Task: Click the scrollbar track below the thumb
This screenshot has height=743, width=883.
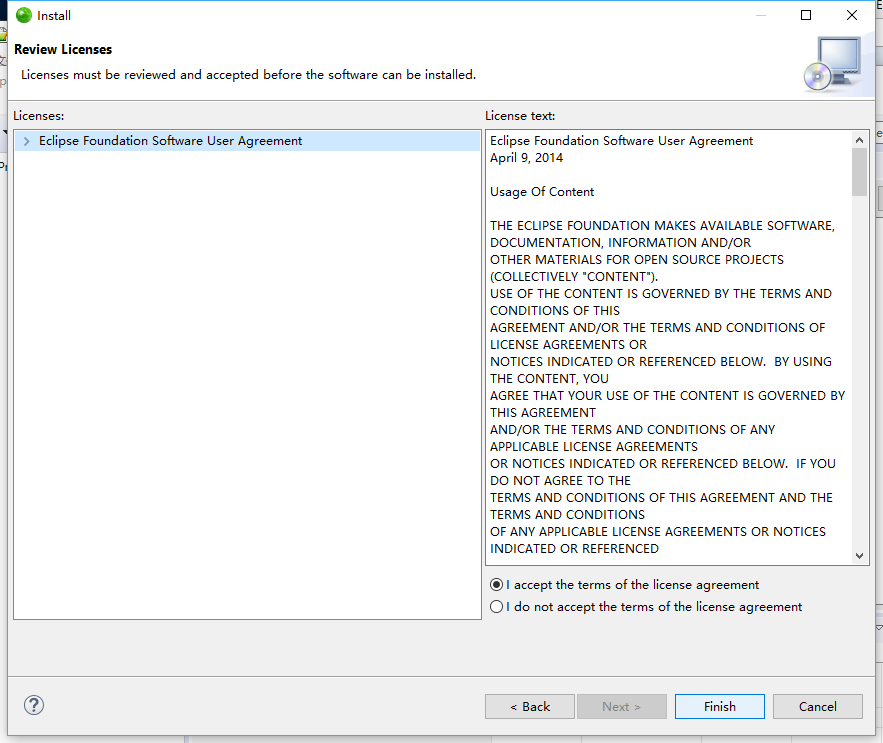Action: coord(859,372)
